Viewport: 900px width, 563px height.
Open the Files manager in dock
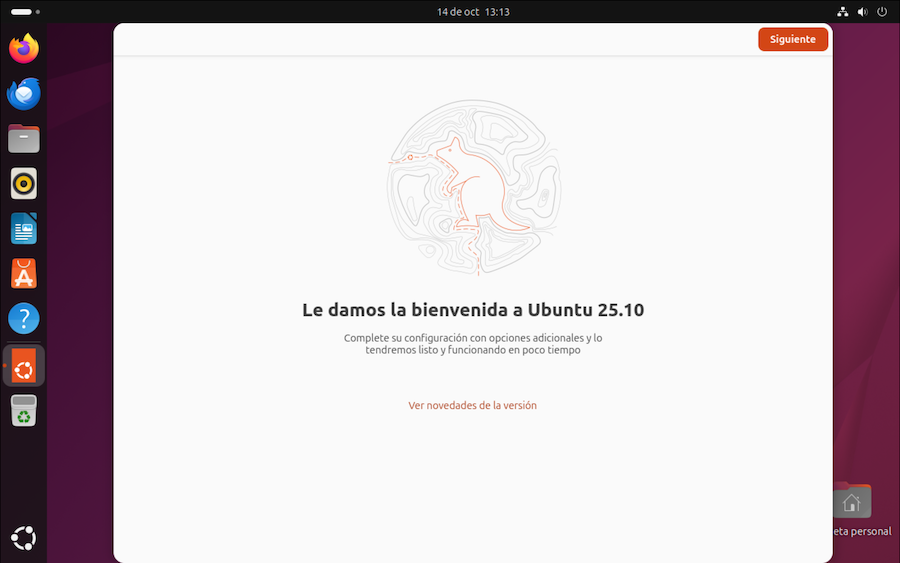(24, 139)
